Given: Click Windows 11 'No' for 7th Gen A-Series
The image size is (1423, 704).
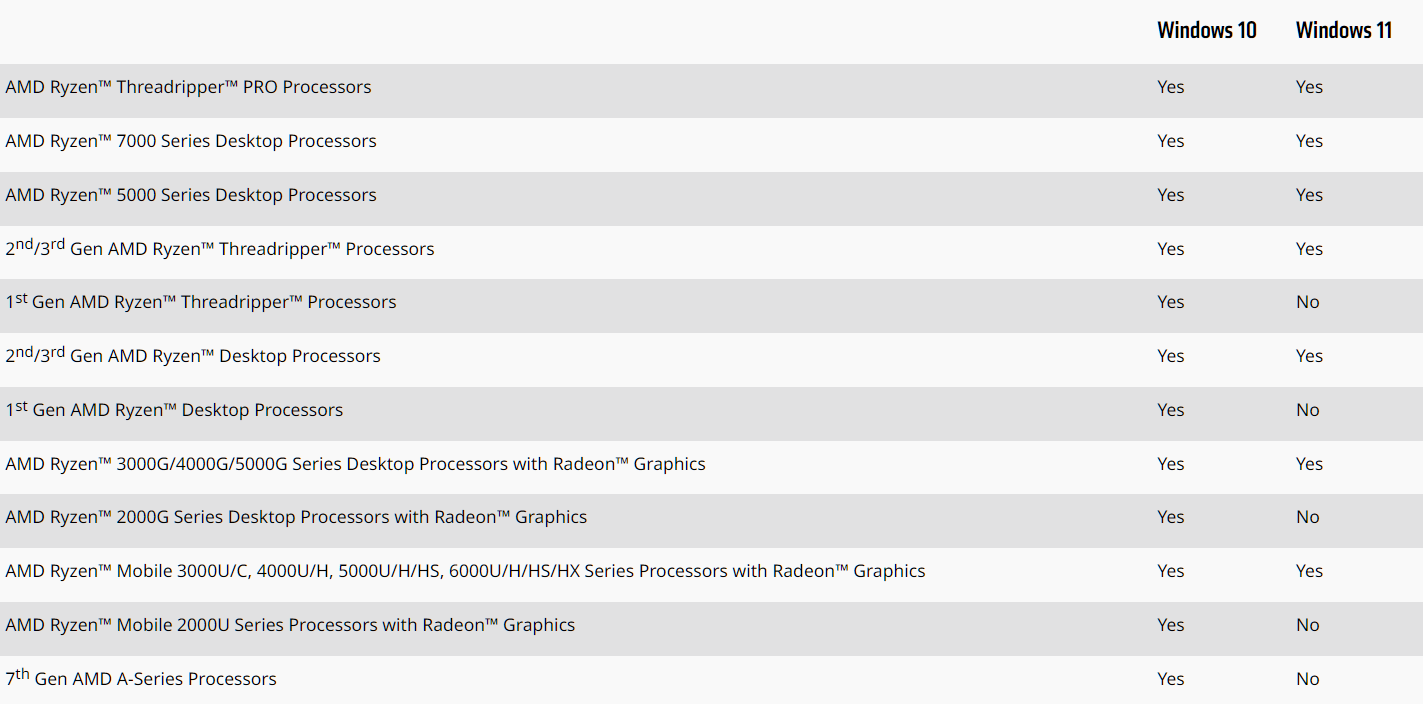Looking at the screenshot, I should click(1308, 679).
